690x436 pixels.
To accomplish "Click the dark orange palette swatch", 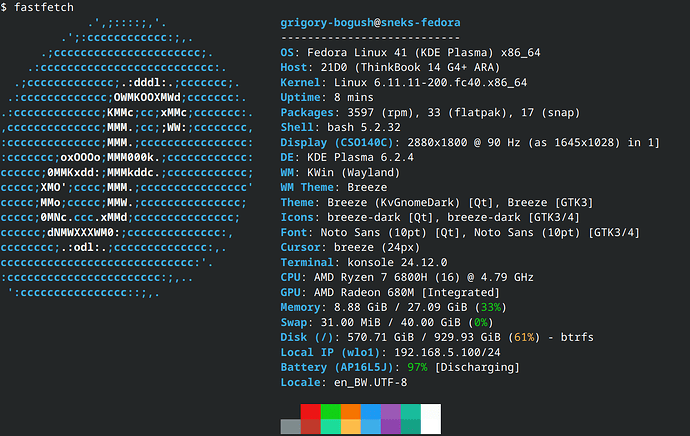I will click(x=351, y=411).
